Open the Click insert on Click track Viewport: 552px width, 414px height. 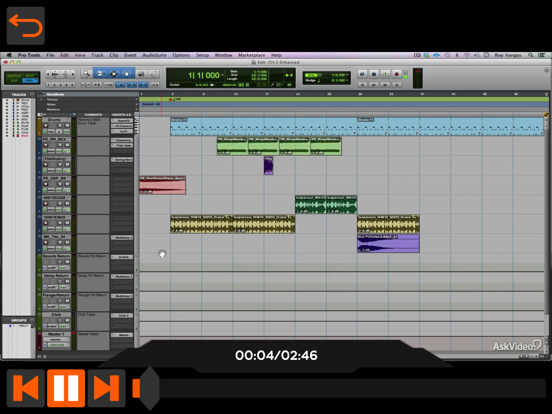(x=122, y=315)
